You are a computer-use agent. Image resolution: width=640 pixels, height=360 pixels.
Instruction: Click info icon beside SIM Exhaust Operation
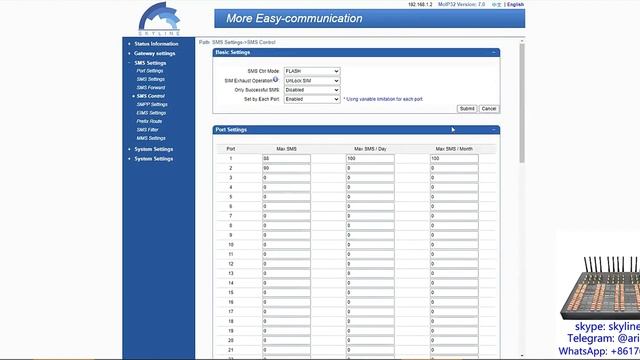[x=276, y=80]
